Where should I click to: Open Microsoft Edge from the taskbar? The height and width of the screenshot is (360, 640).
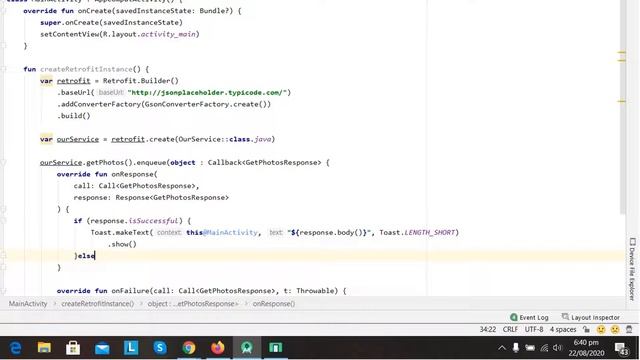pyautogui.click(x=16, y=348)
